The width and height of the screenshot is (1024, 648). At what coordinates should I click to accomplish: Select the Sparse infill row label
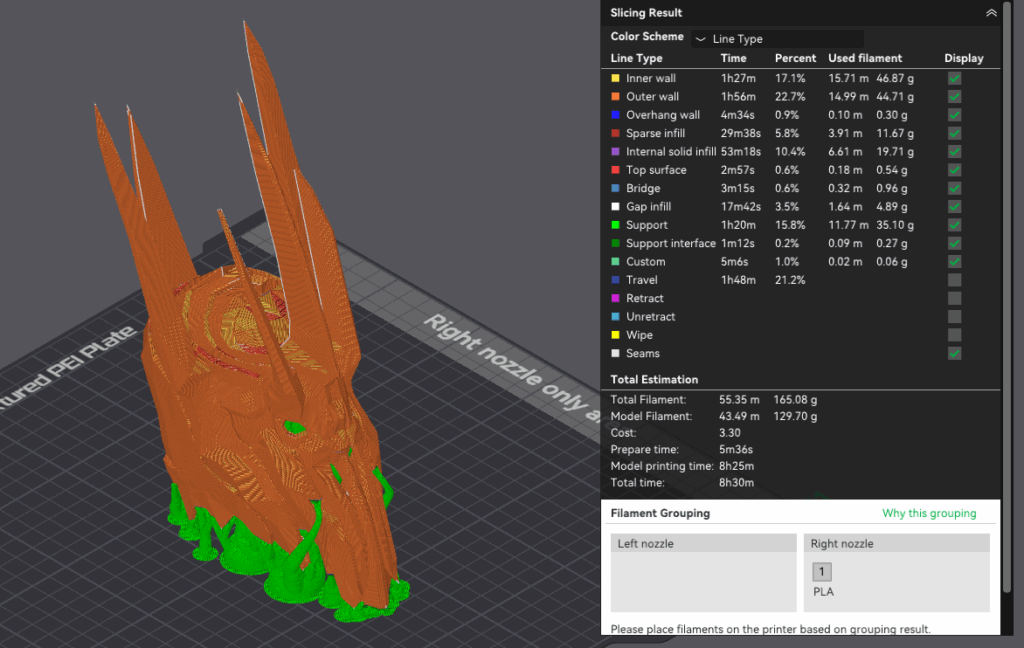click(657, 133)
